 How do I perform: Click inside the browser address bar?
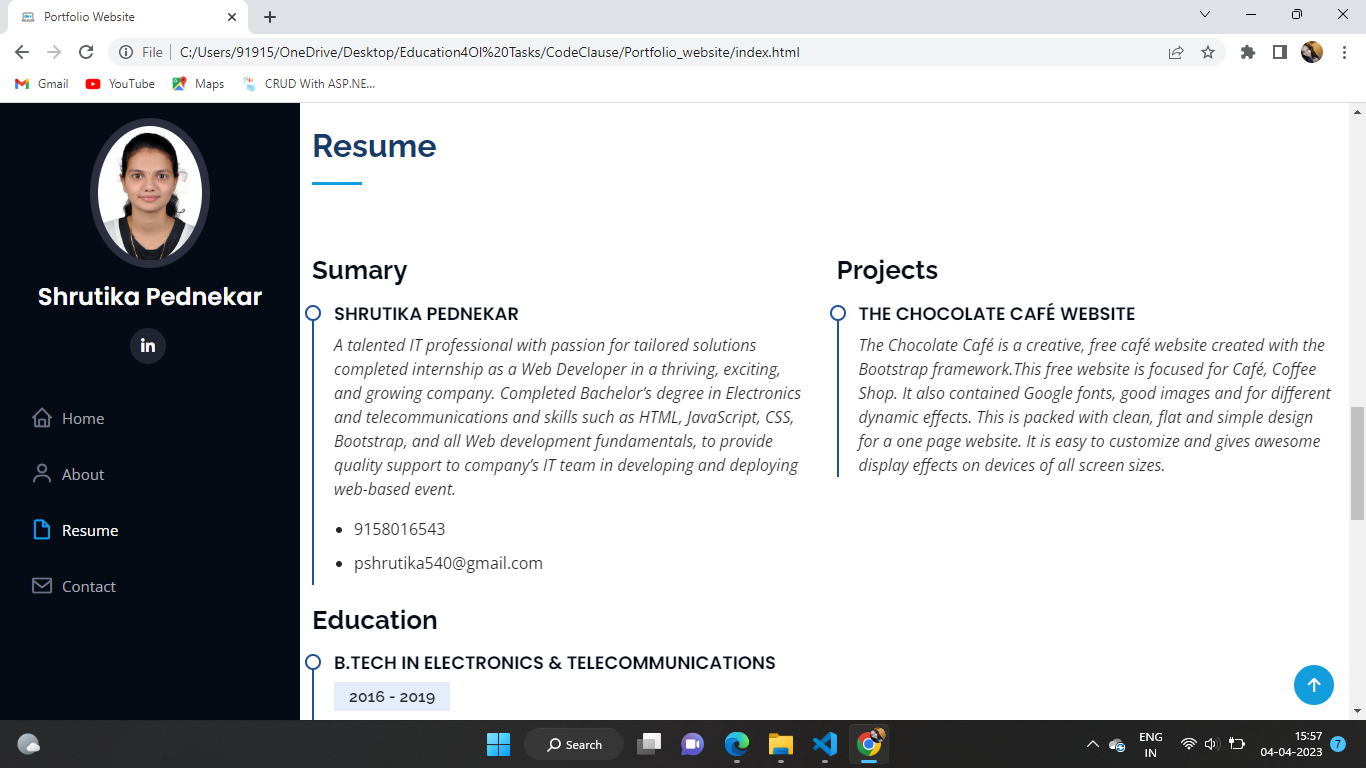point(600,52)
